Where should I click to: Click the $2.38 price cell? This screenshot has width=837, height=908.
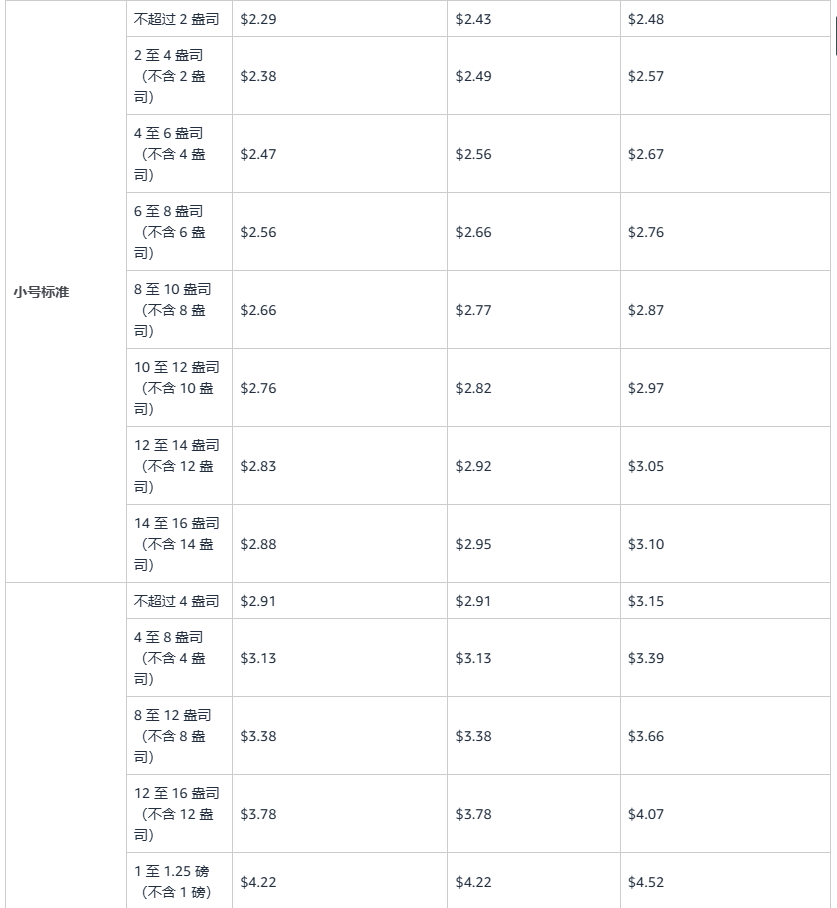(258, 76)
